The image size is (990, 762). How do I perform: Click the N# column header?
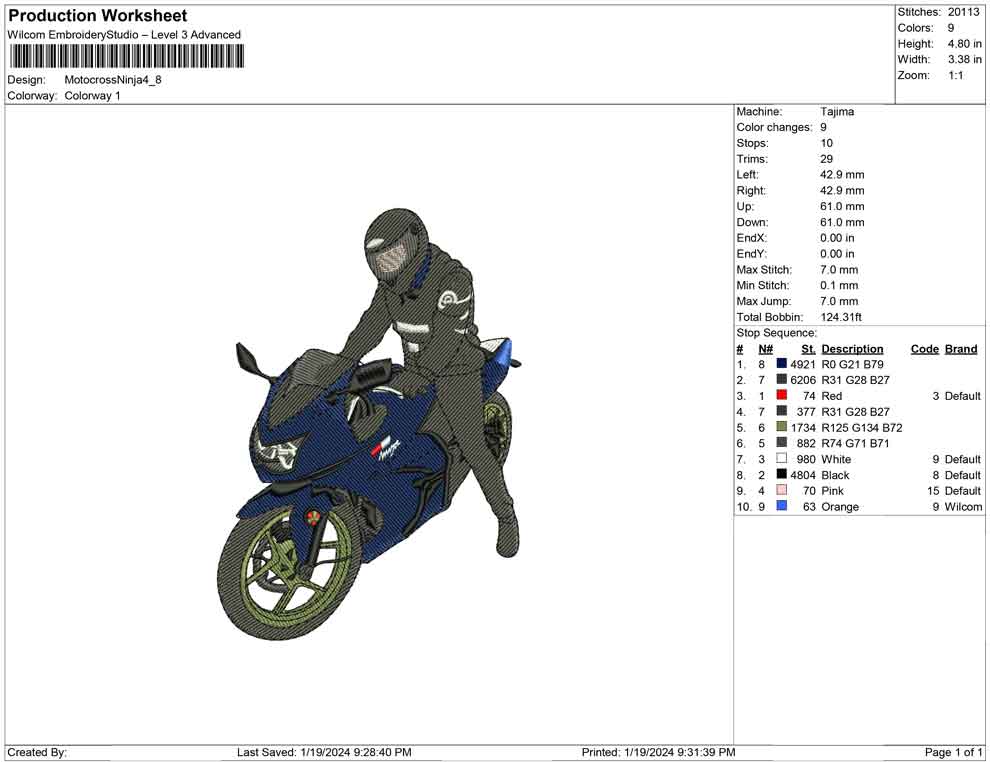[765, 348]
